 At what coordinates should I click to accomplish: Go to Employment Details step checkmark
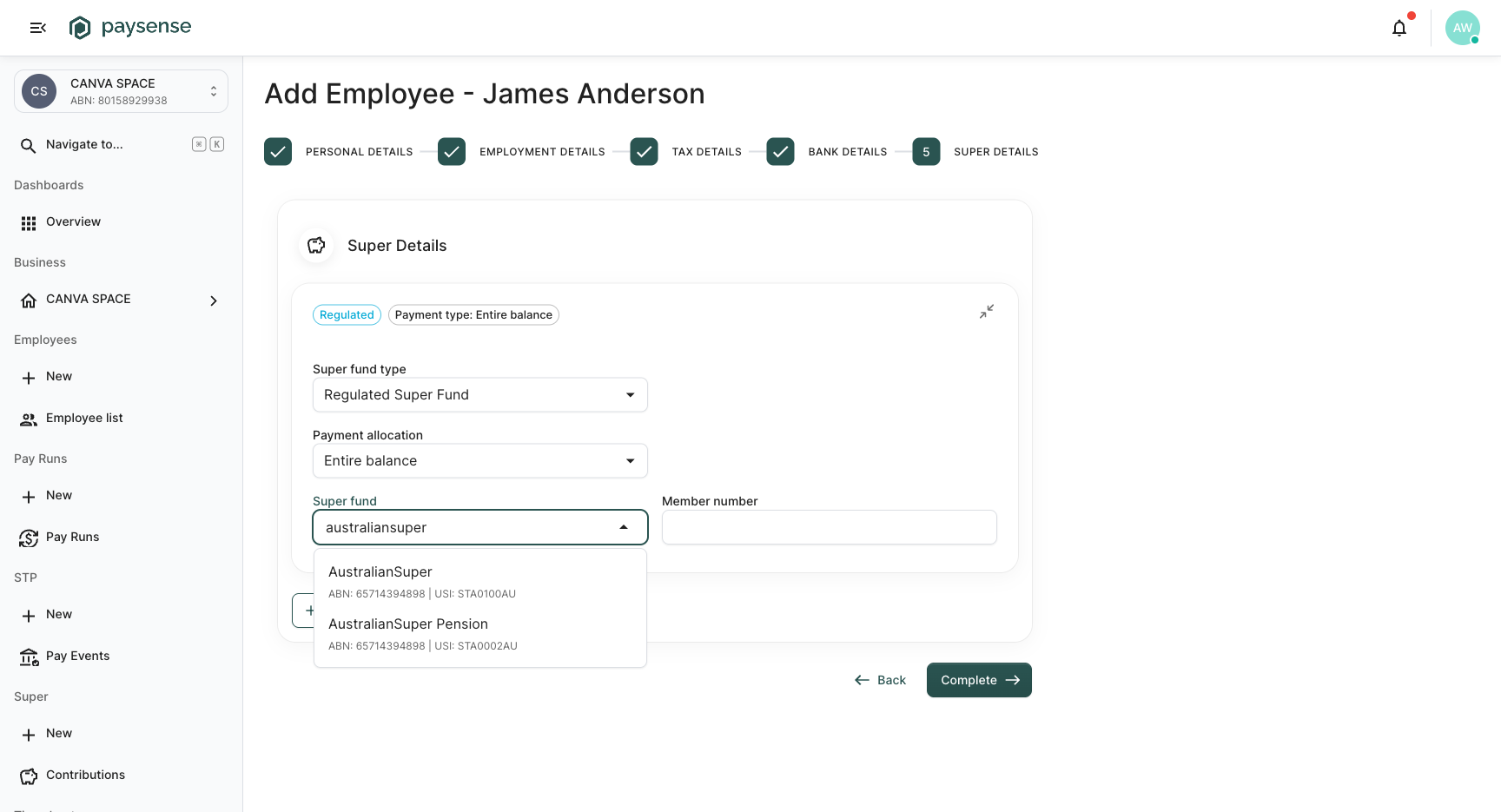(452, 152)
